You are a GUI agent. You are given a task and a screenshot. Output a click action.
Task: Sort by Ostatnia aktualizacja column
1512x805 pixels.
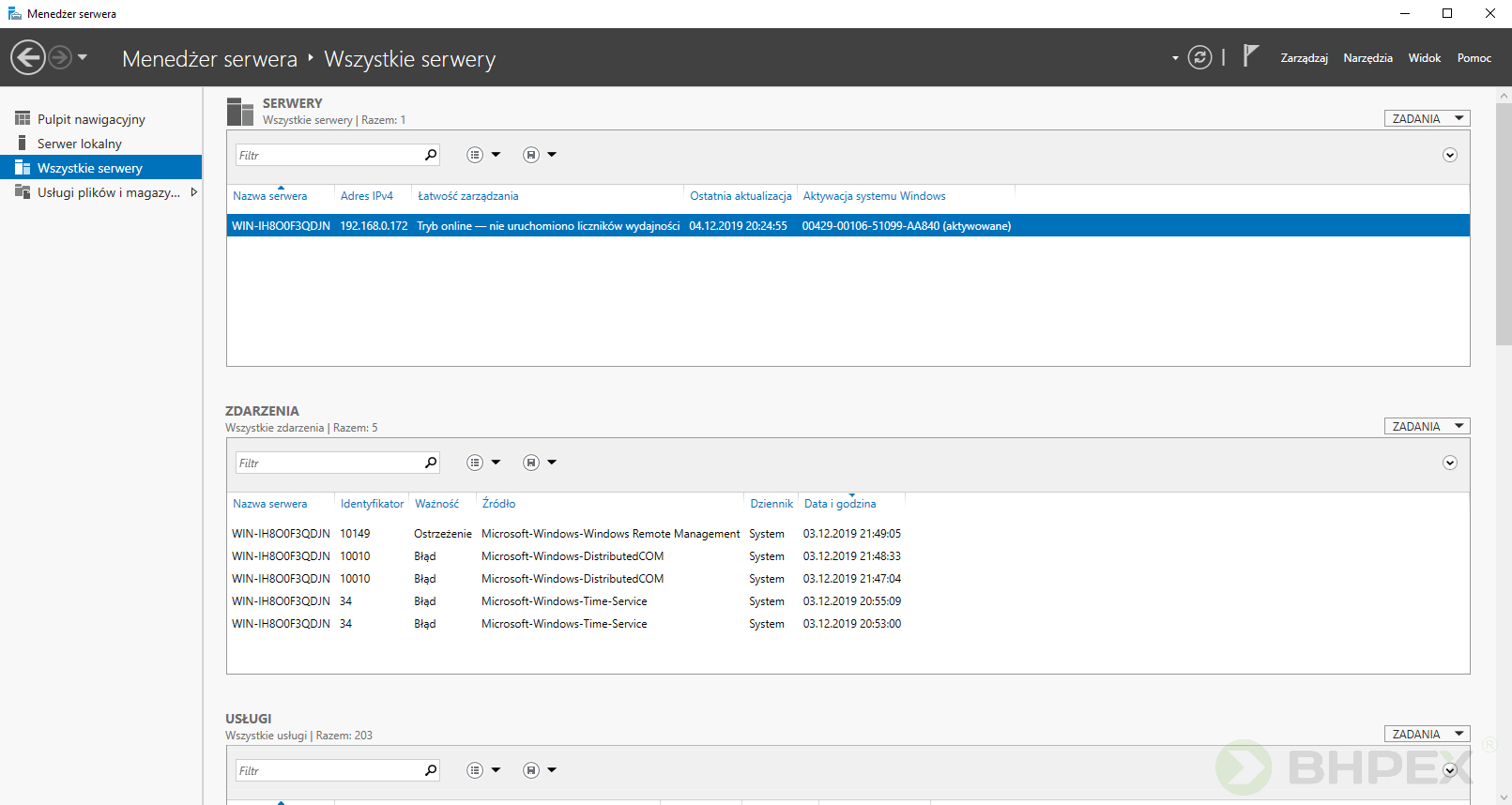741,196
